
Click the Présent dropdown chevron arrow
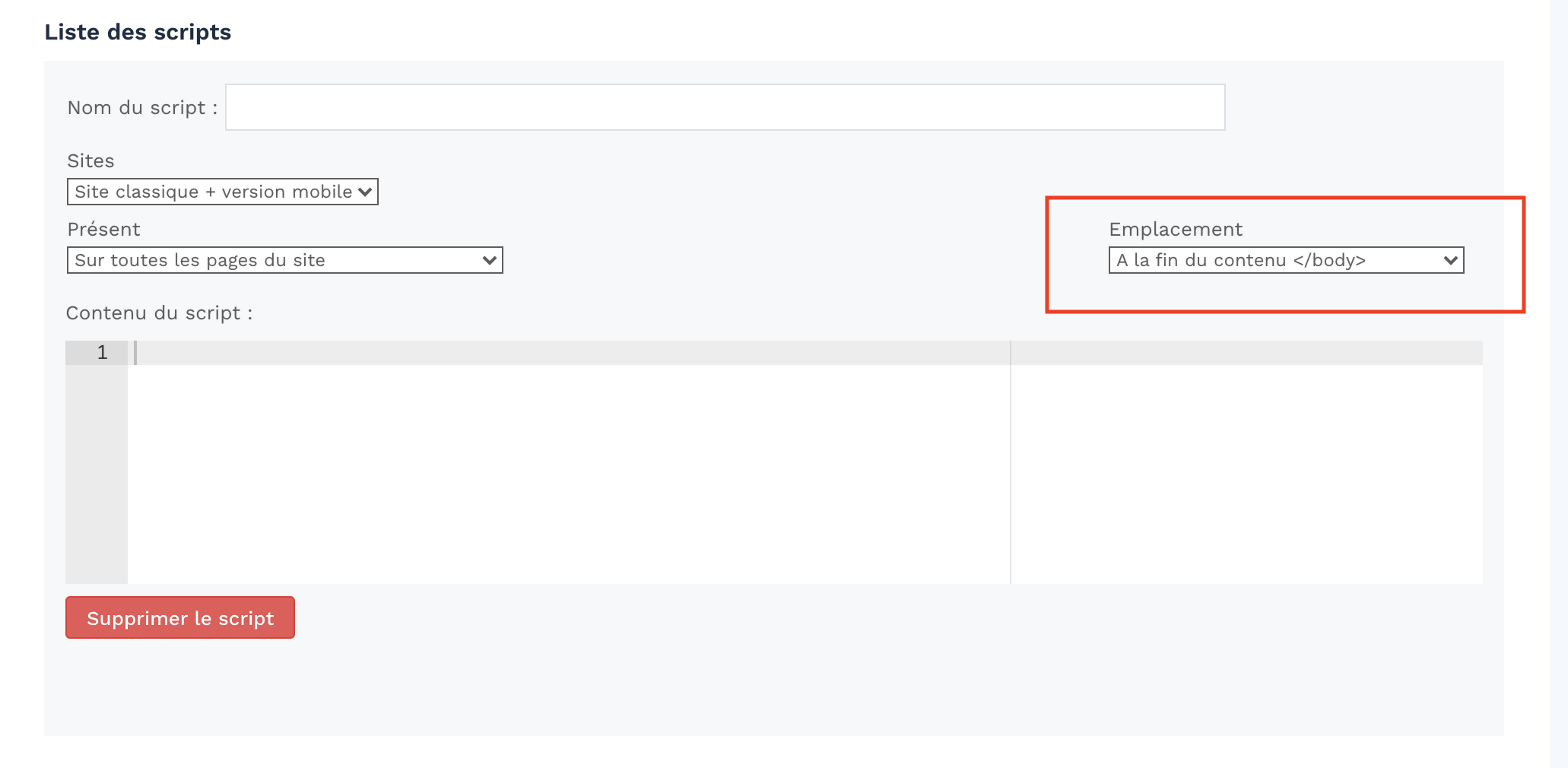coord(490,260)
